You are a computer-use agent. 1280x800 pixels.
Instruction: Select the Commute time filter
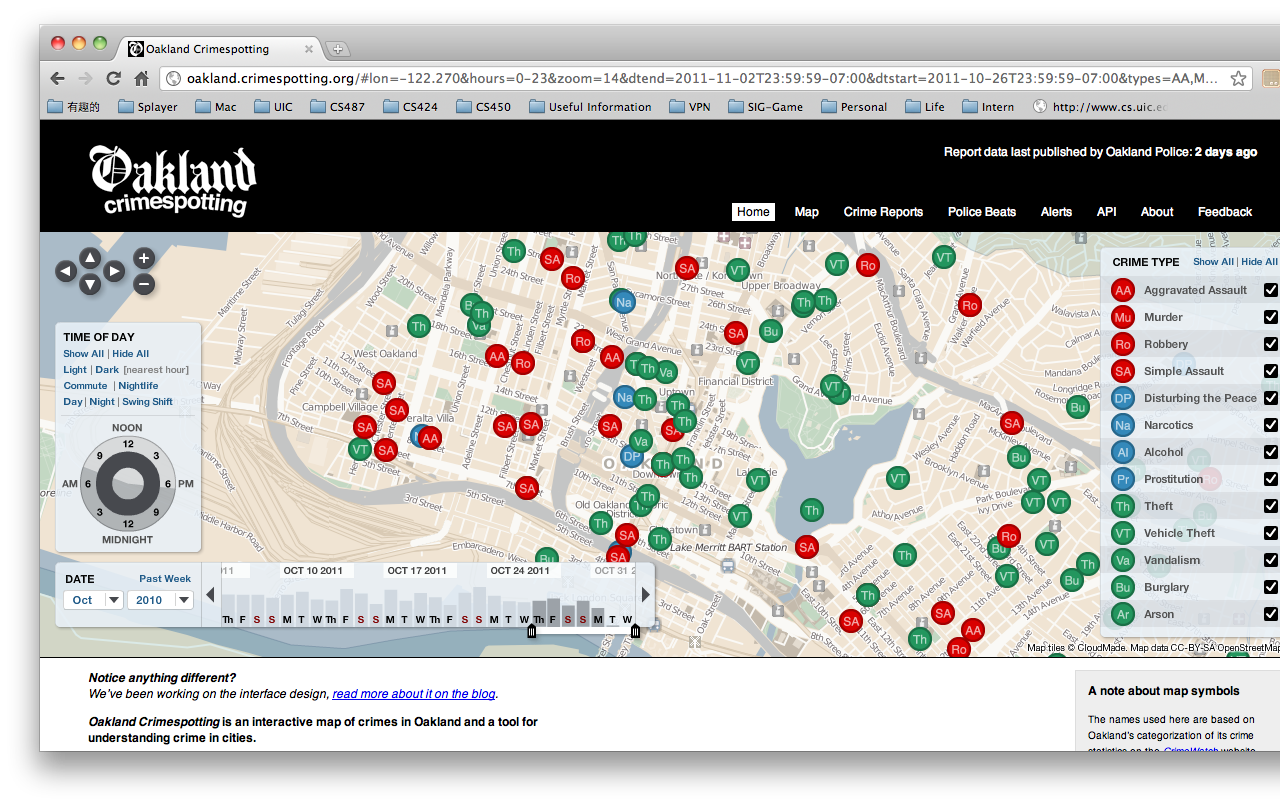point(85,386)
